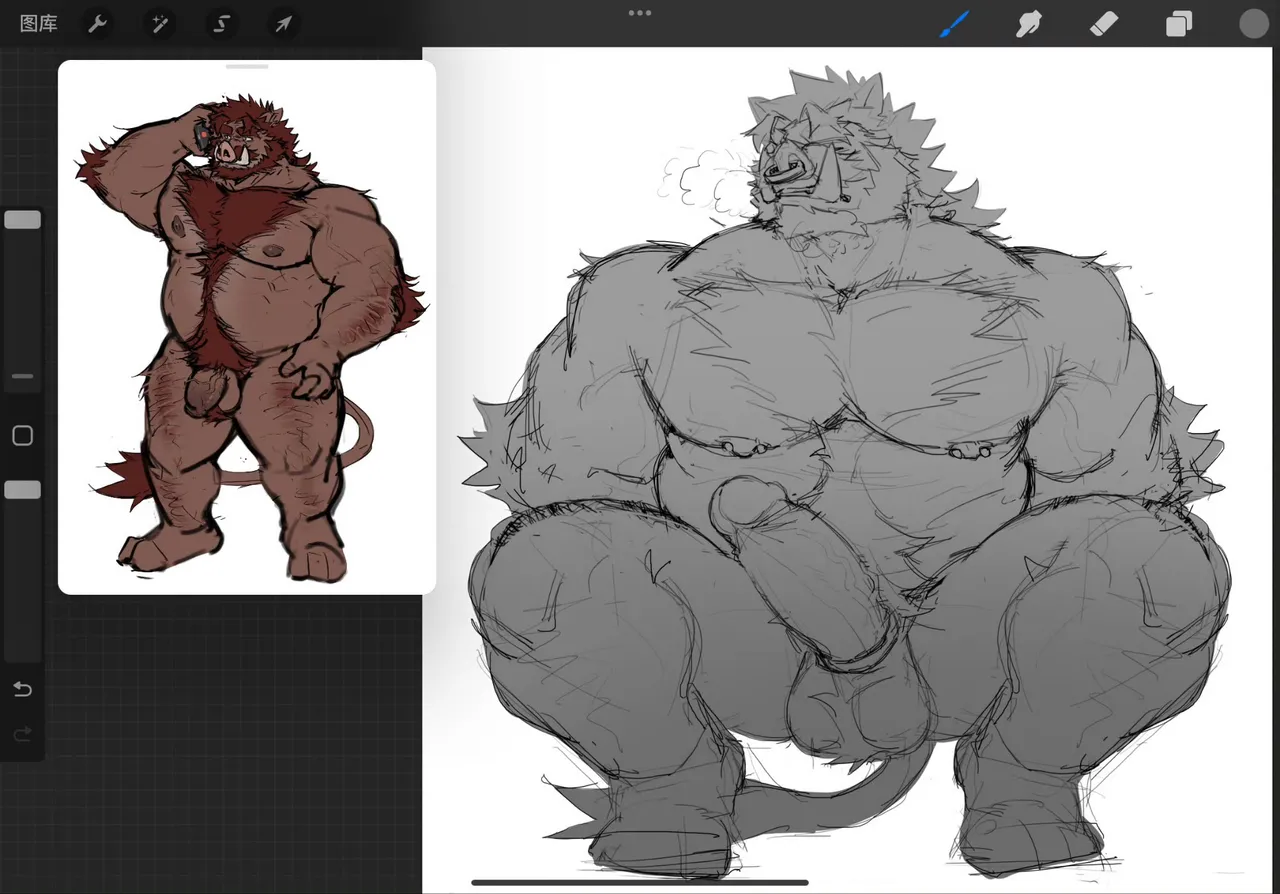Open the Adjustments magic wand menu

(159, 23)
